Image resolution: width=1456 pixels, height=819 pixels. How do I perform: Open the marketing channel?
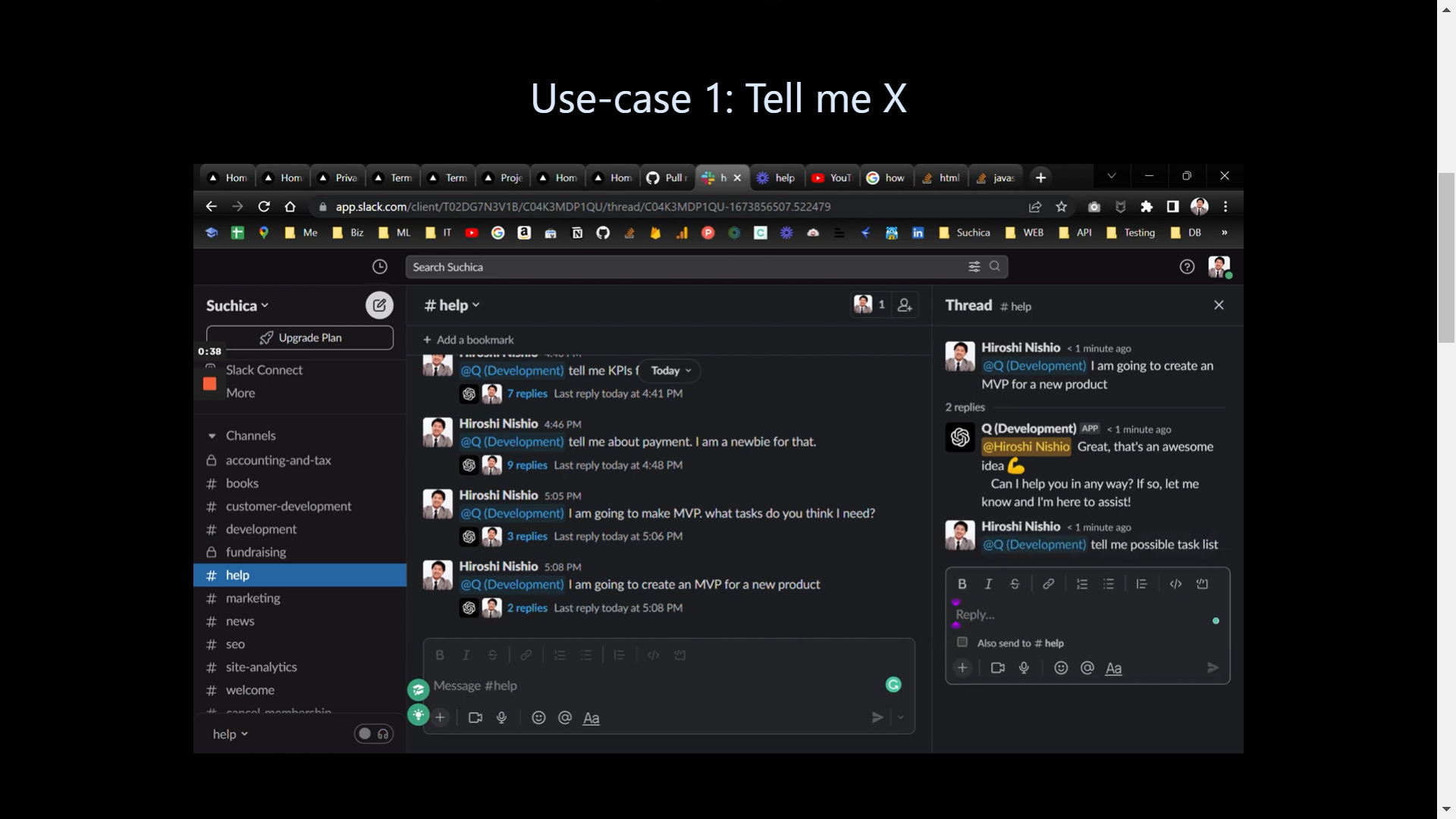(x=253, y=598)
